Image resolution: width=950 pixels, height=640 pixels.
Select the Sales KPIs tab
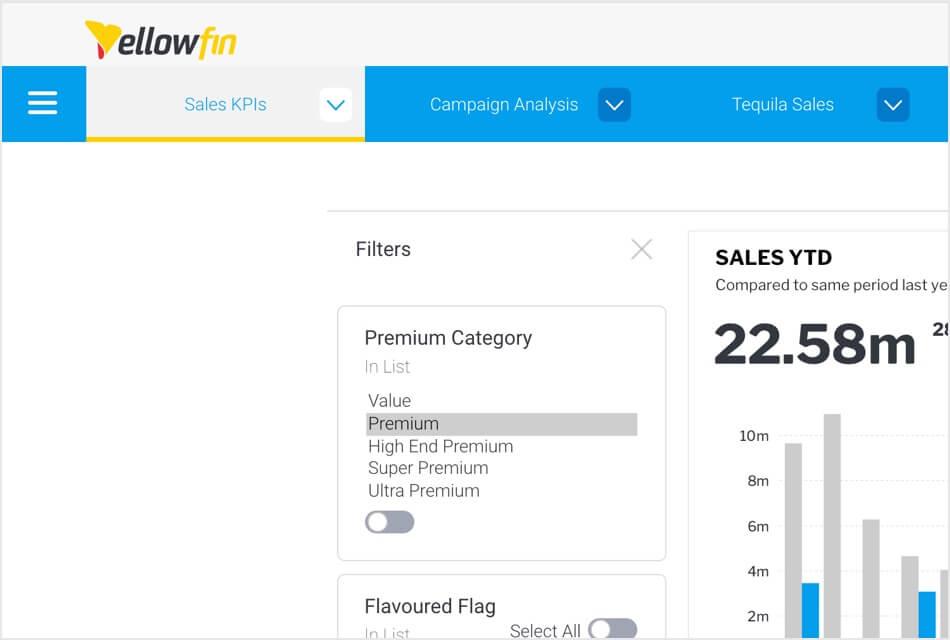pyautogui.click(x=225, y=104)
